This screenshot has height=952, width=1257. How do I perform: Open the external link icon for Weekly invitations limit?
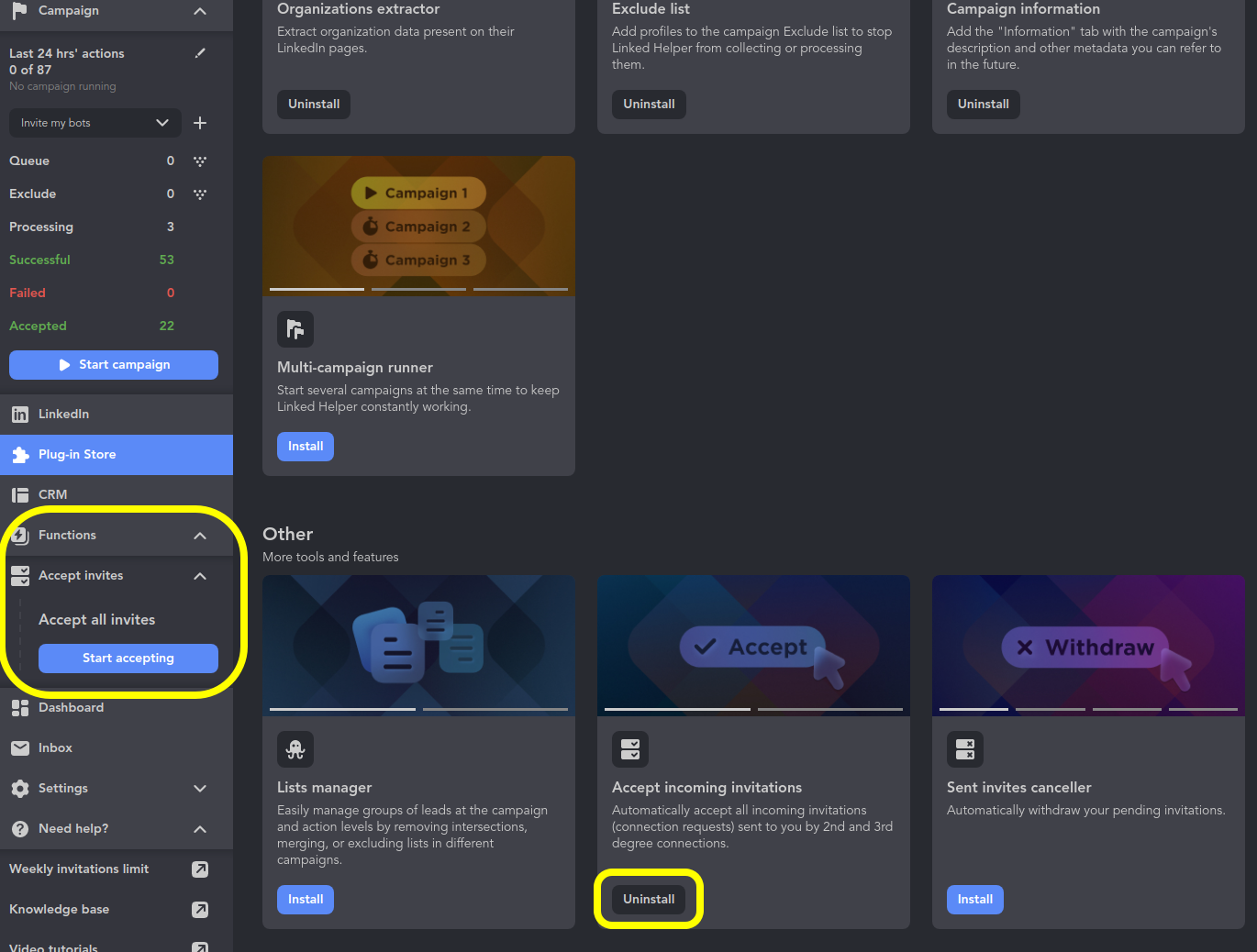point(200,869)
